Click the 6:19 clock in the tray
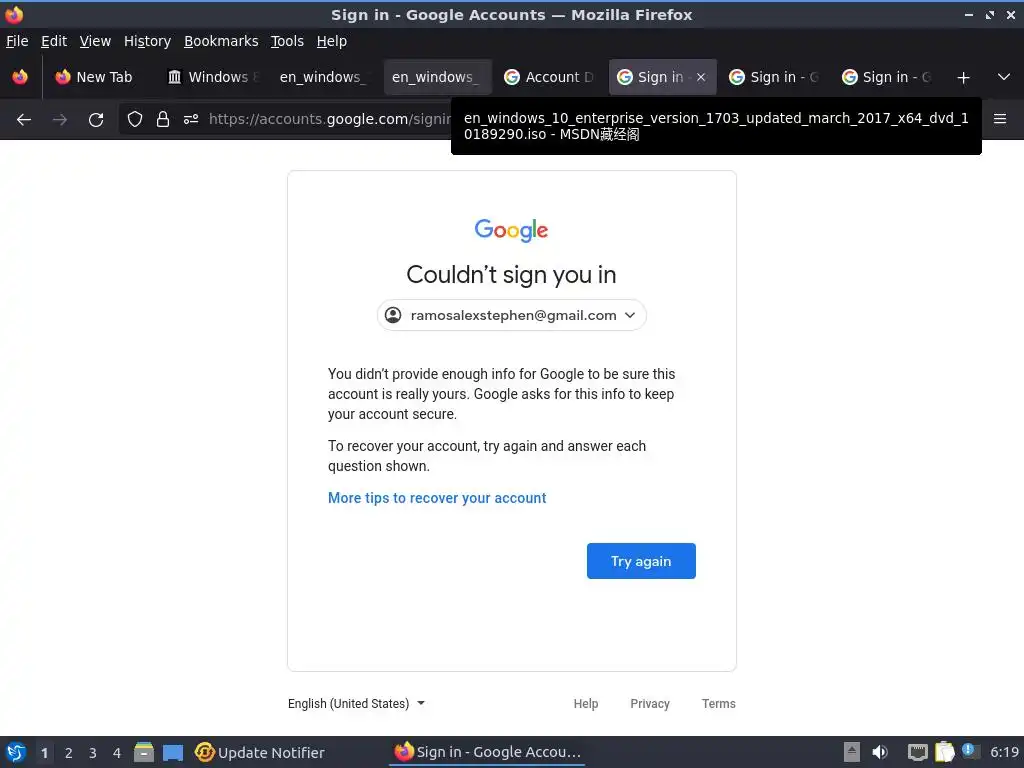 pyautogui.click(x=1004, y=752)
